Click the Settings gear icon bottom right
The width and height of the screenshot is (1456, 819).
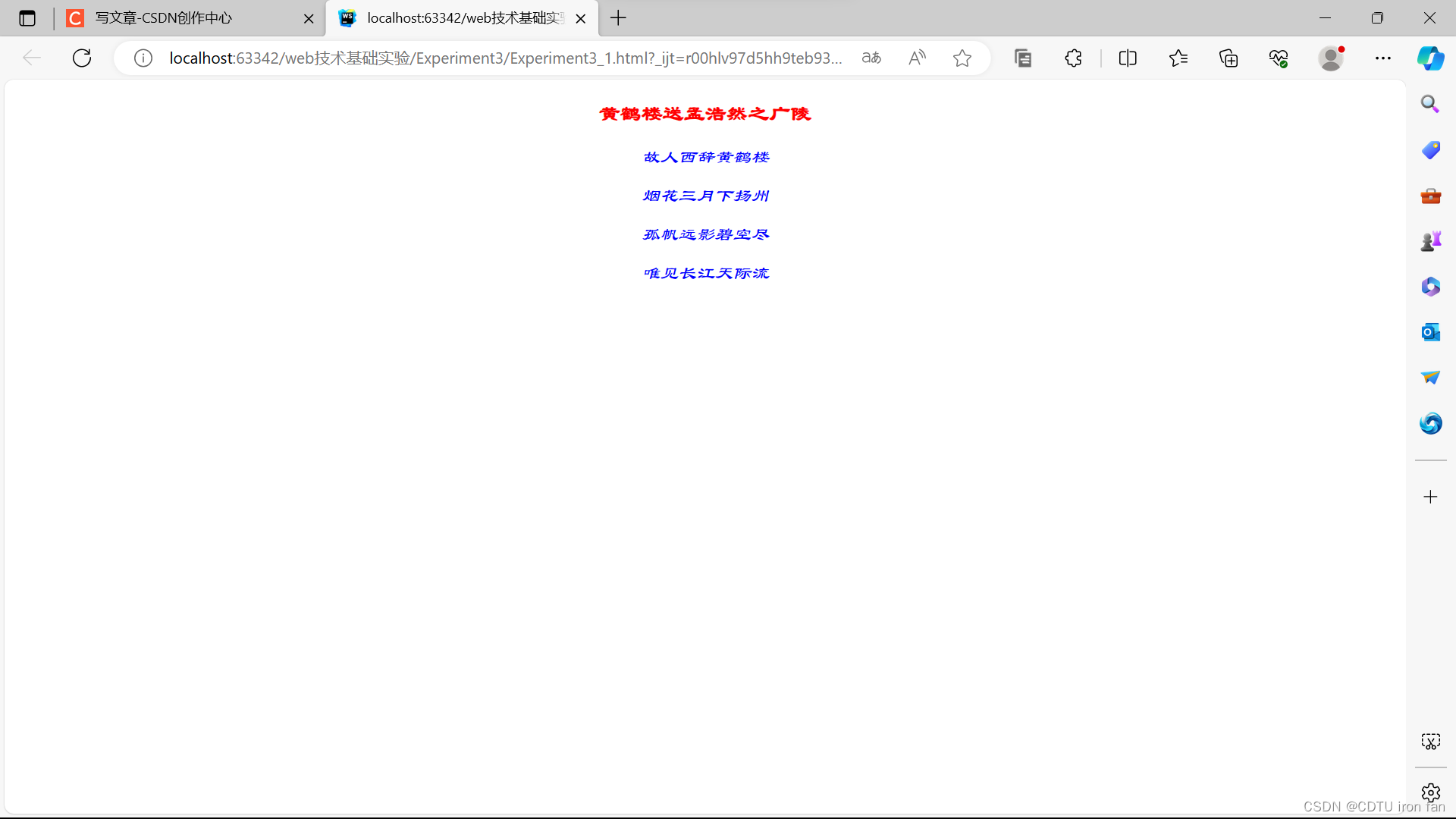click(1430, 792)
